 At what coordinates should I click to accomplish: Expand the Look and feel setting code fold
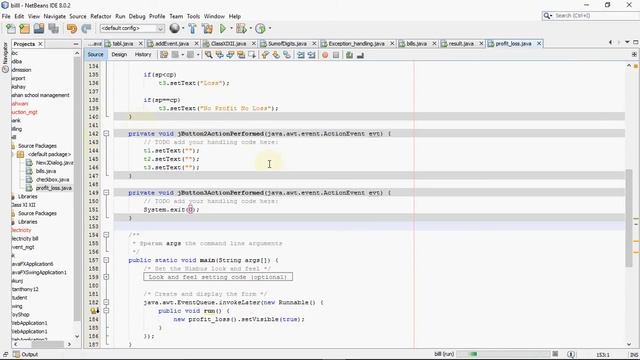(x=106, y=277)
